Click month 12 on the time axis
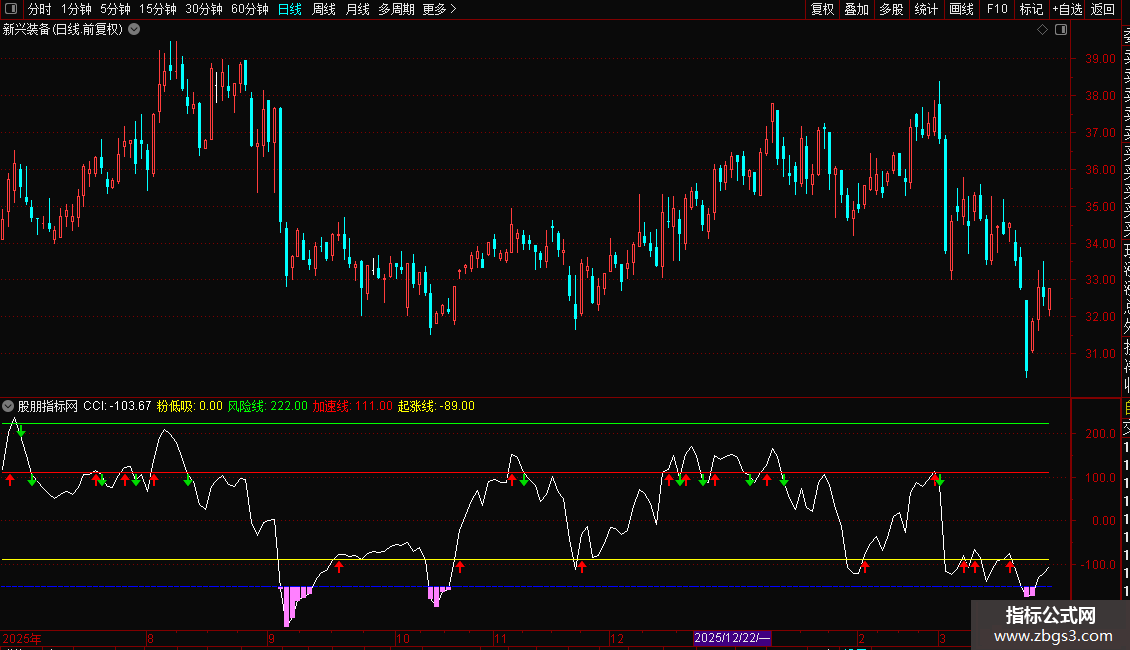Image resolution: width=1130 pixels, height=650 pixels. pos(617,638)
